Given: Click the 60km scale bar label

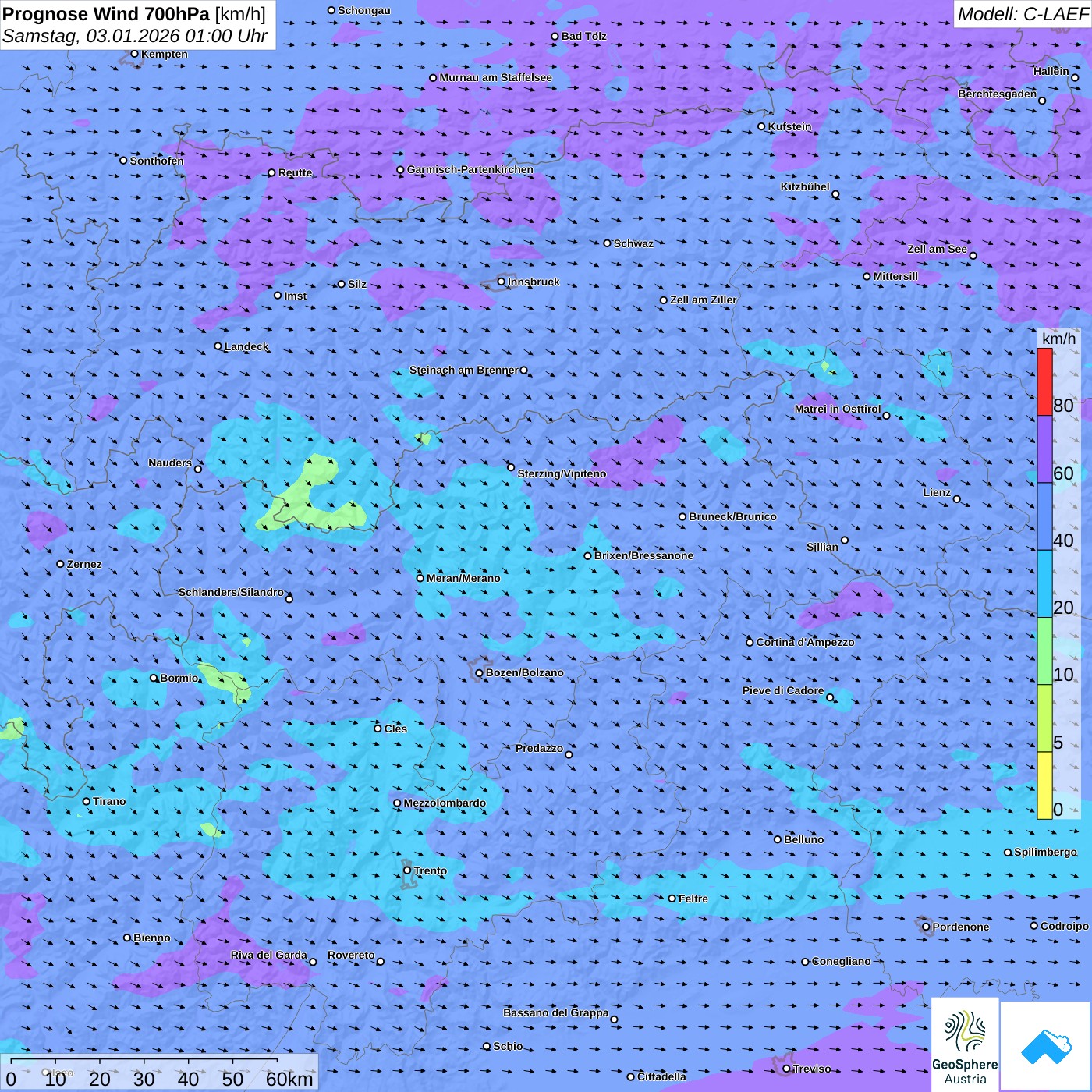Looking at the screenshot, I should click(289, 1079).
